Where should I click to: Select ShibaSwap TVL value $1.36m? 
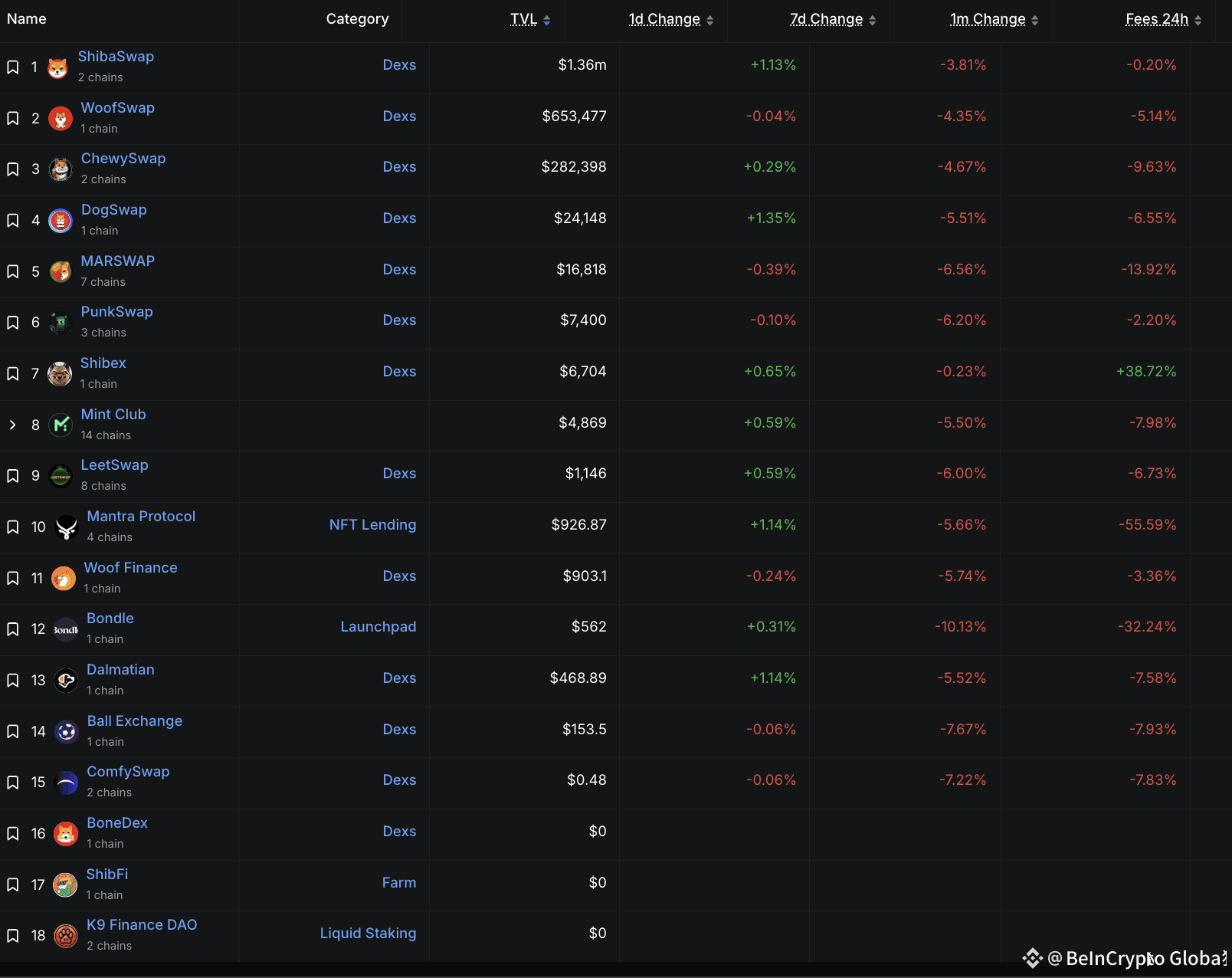pos(582,65)
